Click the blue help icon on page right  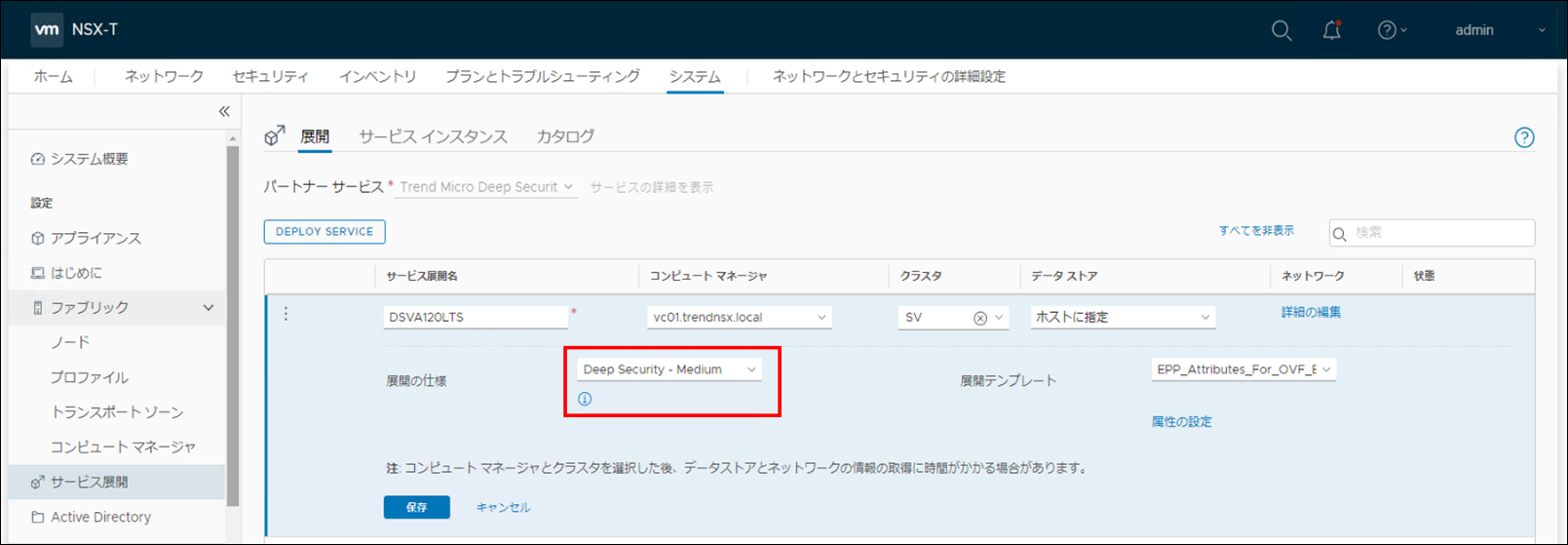[x=1524, y=137]
